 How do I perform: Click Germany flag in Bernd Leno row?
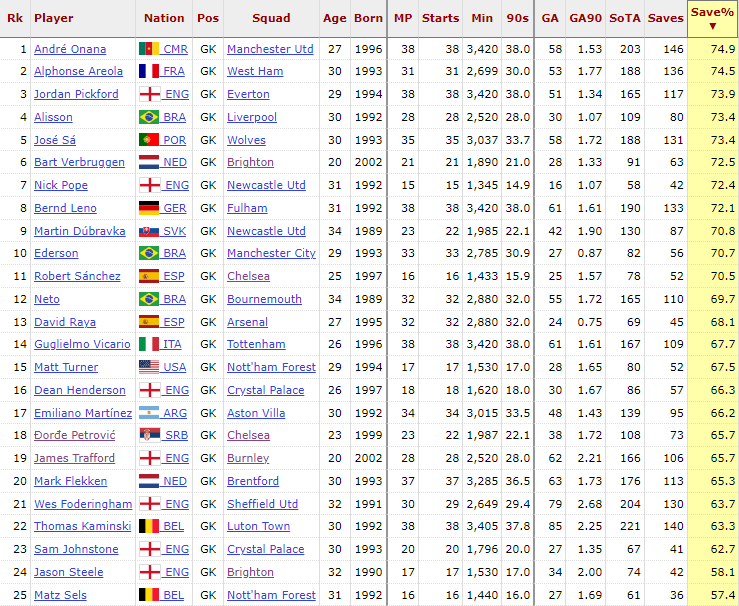coord(148,208)
